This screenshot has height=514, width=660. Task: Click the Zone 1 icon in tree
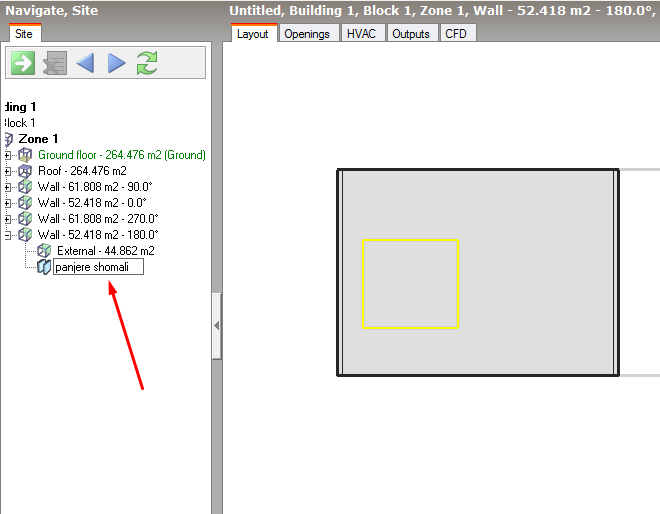[x=8, y=139]
